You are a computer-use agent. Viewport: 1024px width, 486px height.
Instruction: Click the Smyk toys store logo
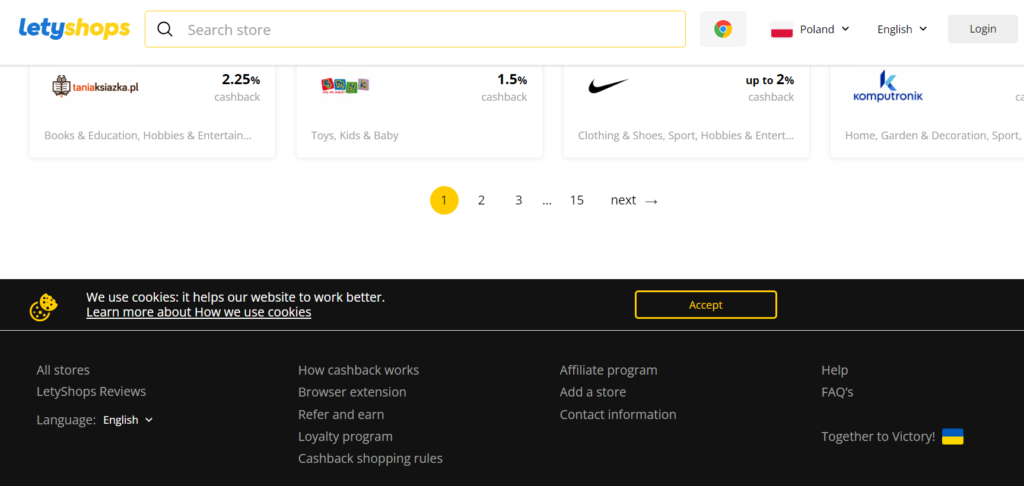(345, 85)
